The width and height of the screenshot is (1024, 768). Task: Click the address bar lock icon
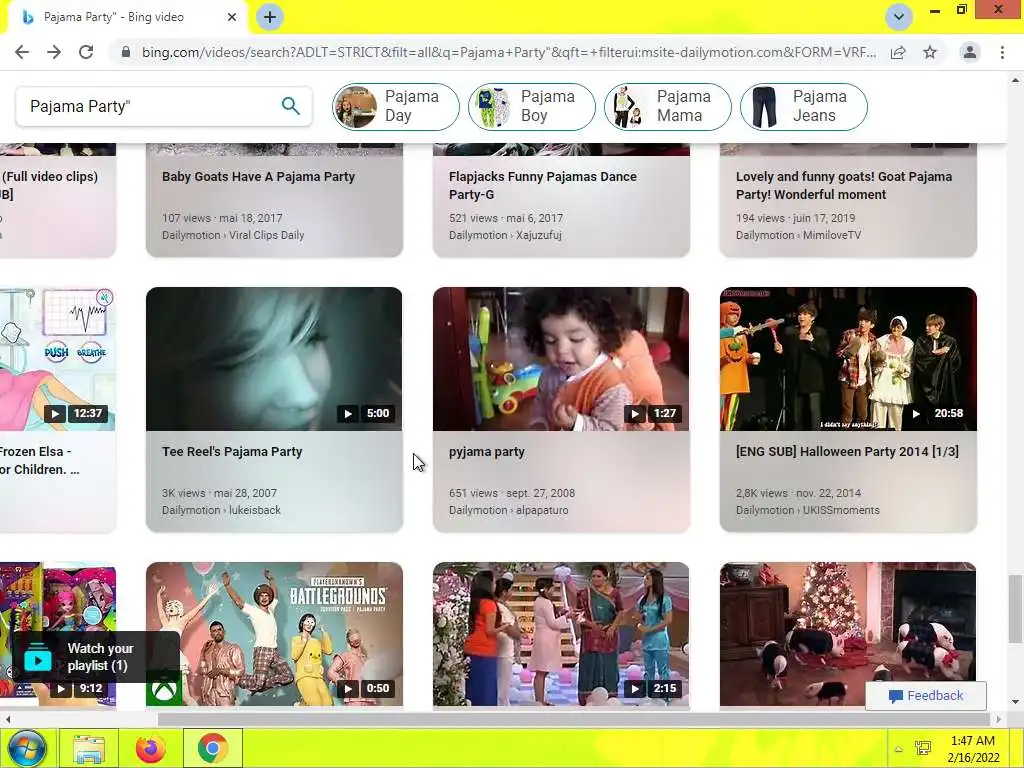(x=126, y=52)
